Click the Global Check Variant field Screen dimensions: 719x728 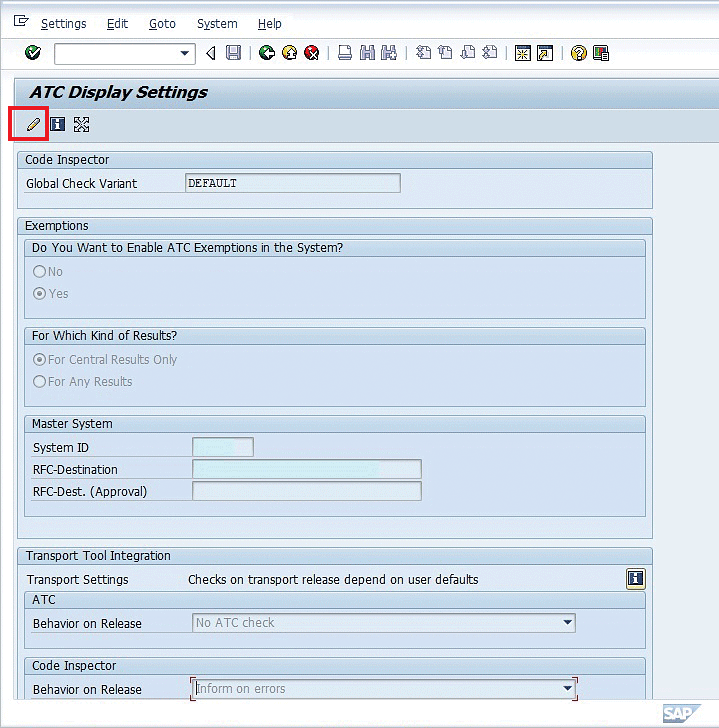pos(293,183)
